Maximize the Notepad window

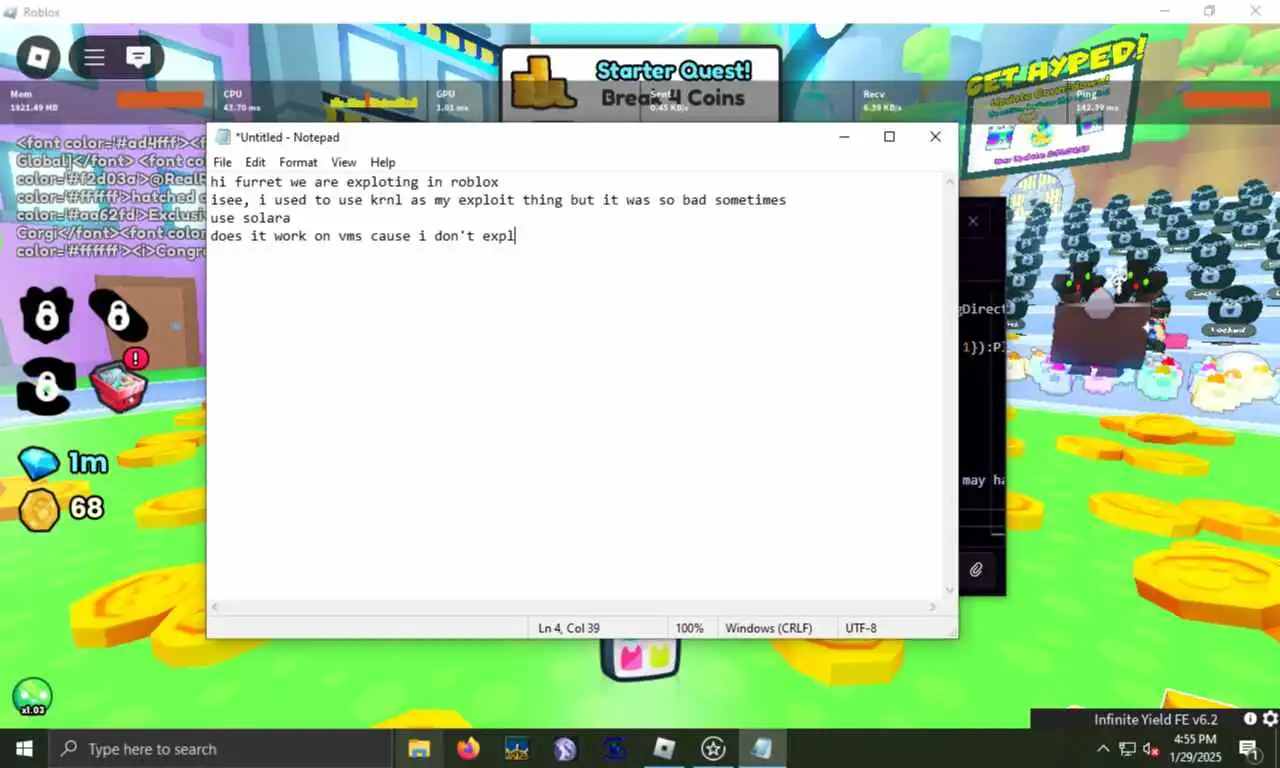(x=889, y=137)
